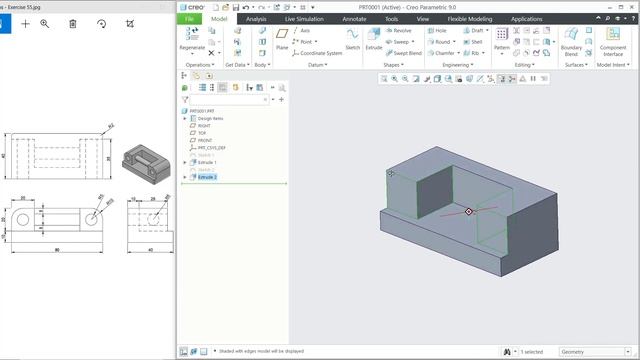The image size is (640, 360).
Task: Create a new file from quick access toolbar
Action: point(216,7)
